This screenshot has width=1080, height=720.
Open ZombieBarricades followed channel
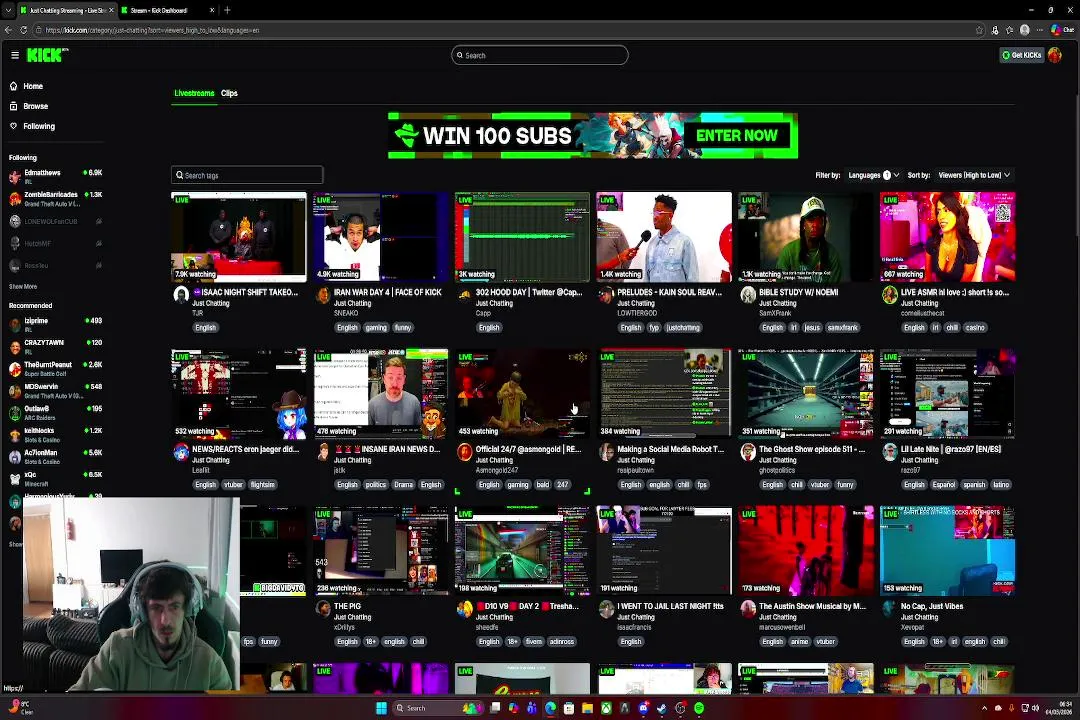pos(55,198)
